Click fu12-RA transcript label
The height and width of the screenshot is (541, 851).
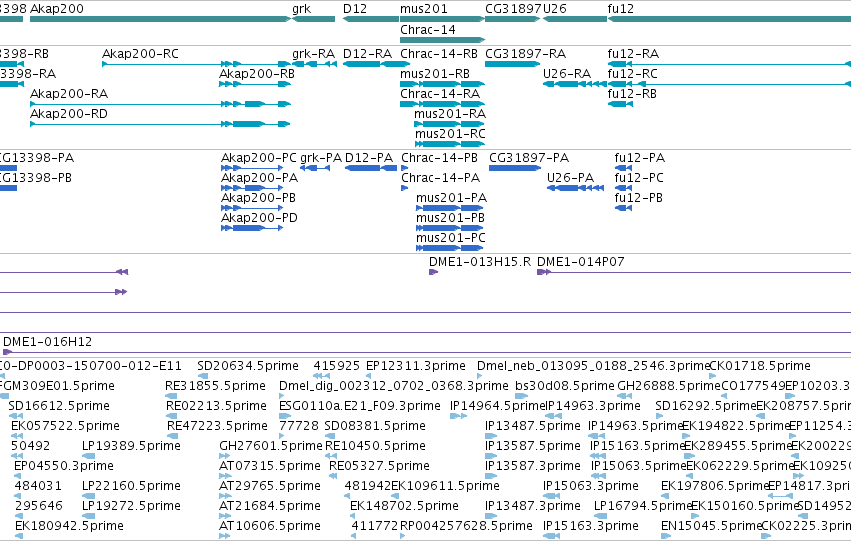point(633,54)
